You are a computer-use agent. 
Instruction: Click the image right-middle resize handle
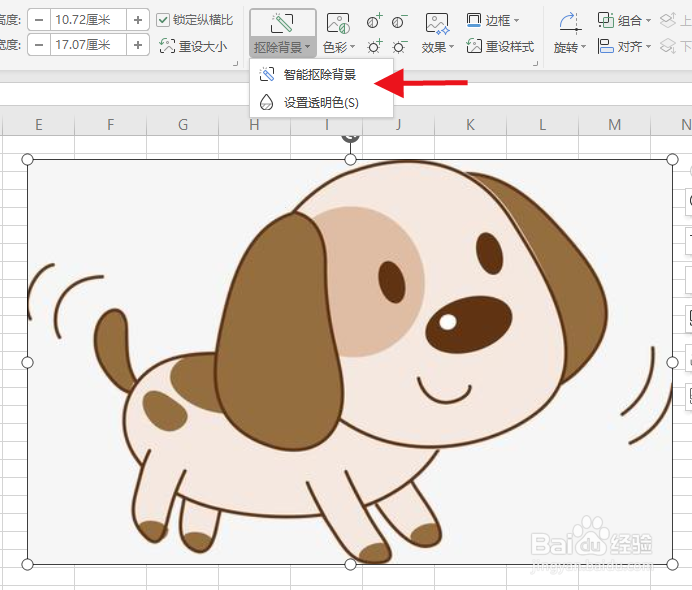(672, 362)
